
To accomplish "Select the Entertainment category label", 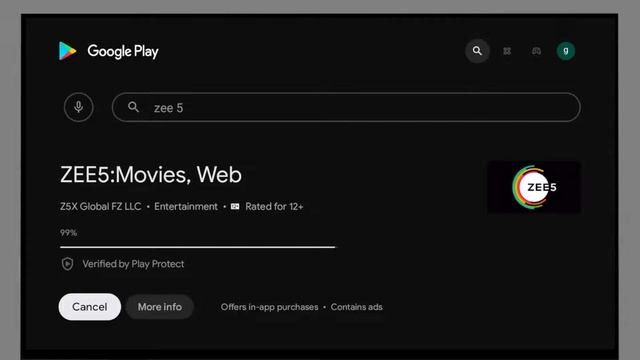I will (186, 207).
